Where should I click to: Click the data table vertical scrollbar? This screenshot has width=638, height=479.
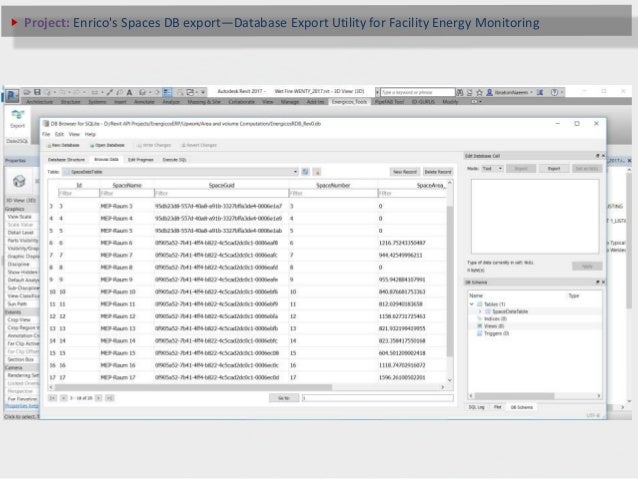(450, 282)
